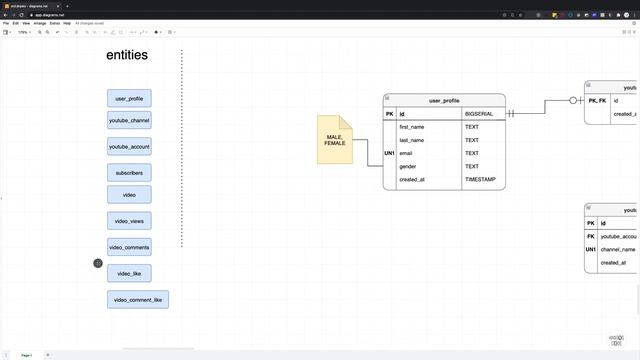
Task: Click the All changes saved status
Action: 89,23
